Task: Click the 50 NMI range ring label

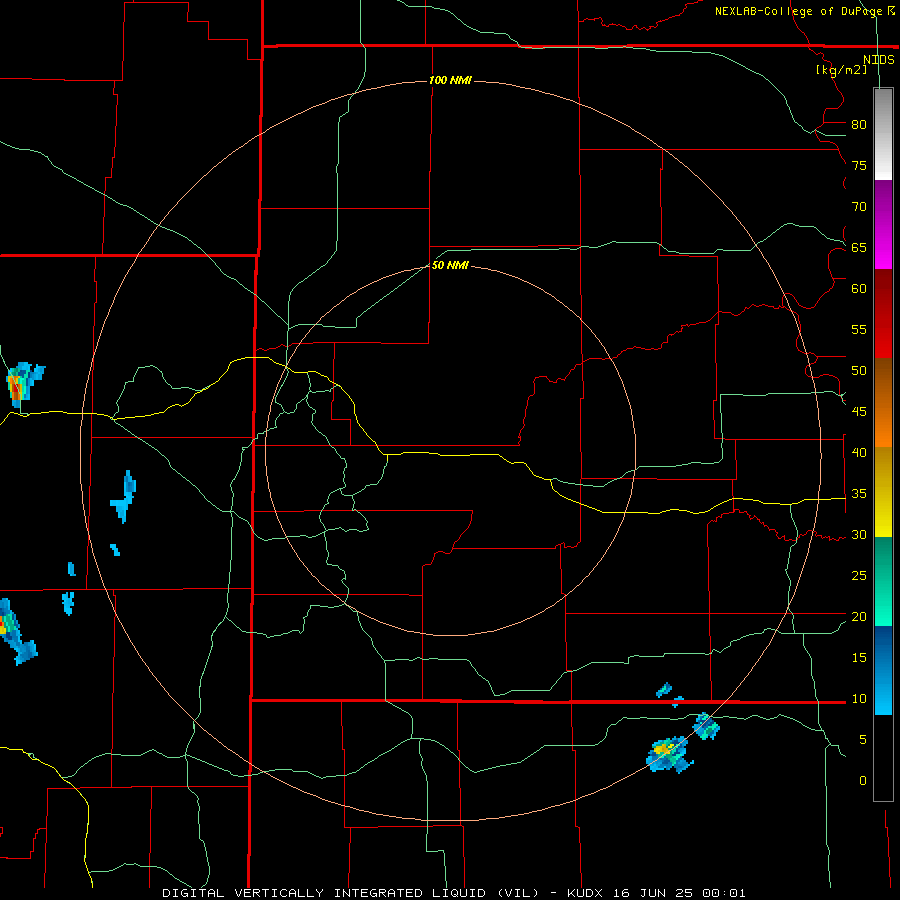Action: (450, 265)
